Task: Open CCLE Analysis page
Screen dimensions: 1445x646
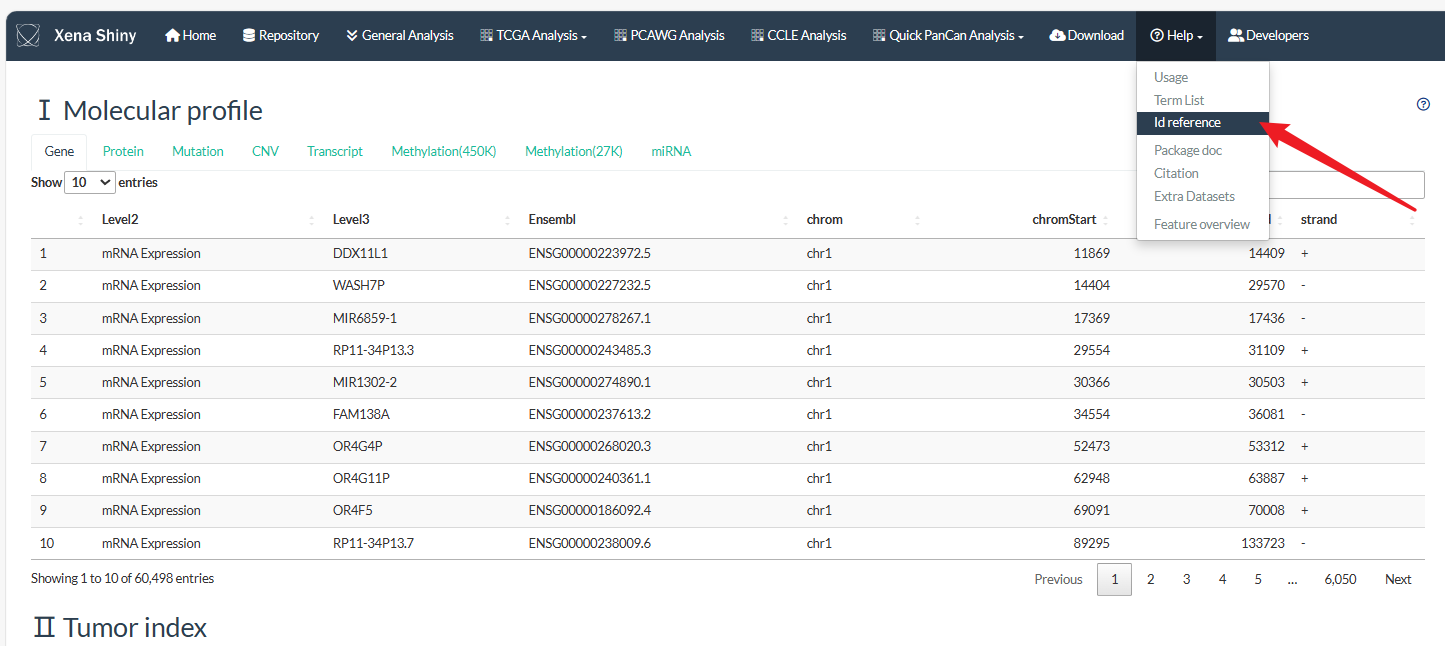Action: pyautogui.click(x=798, y=35)
